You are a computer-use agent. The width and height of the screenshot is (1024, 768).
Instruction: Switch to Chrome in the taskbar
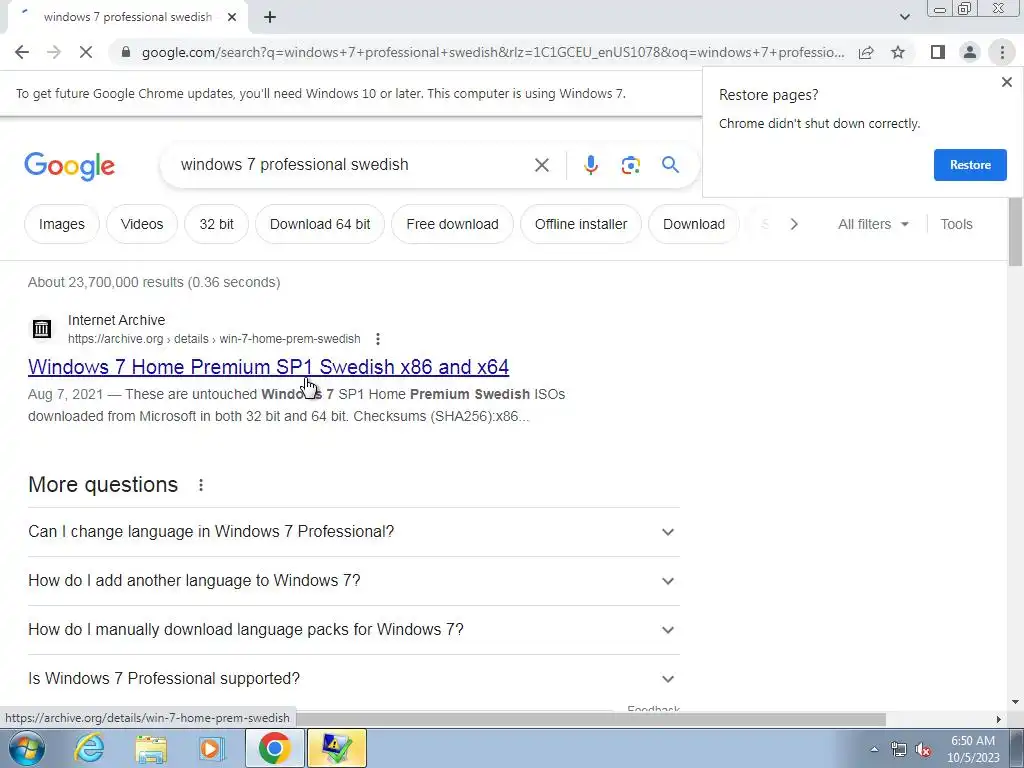coord(274,748)
